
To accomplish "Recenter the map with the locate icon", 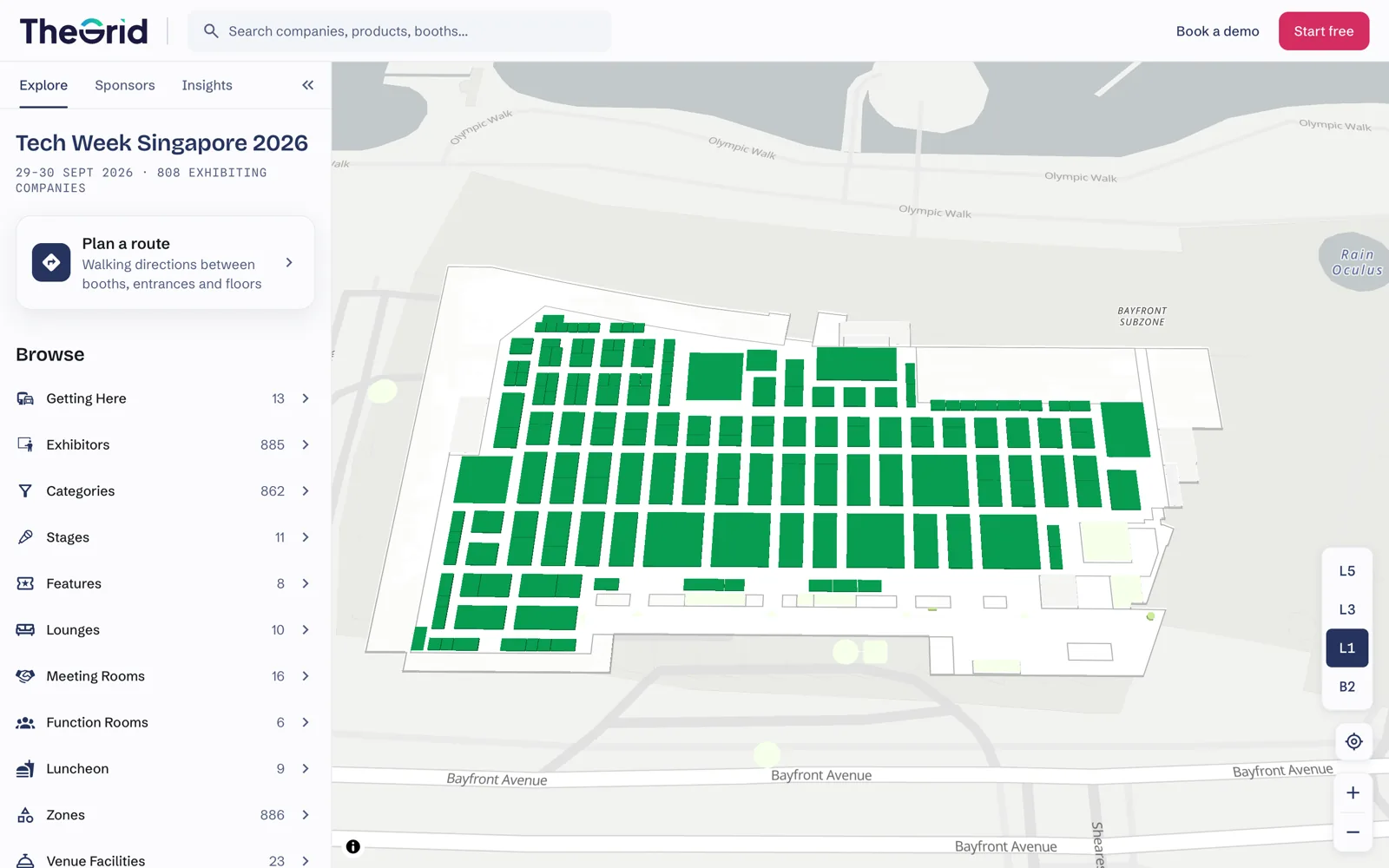I will (1353, 741).
